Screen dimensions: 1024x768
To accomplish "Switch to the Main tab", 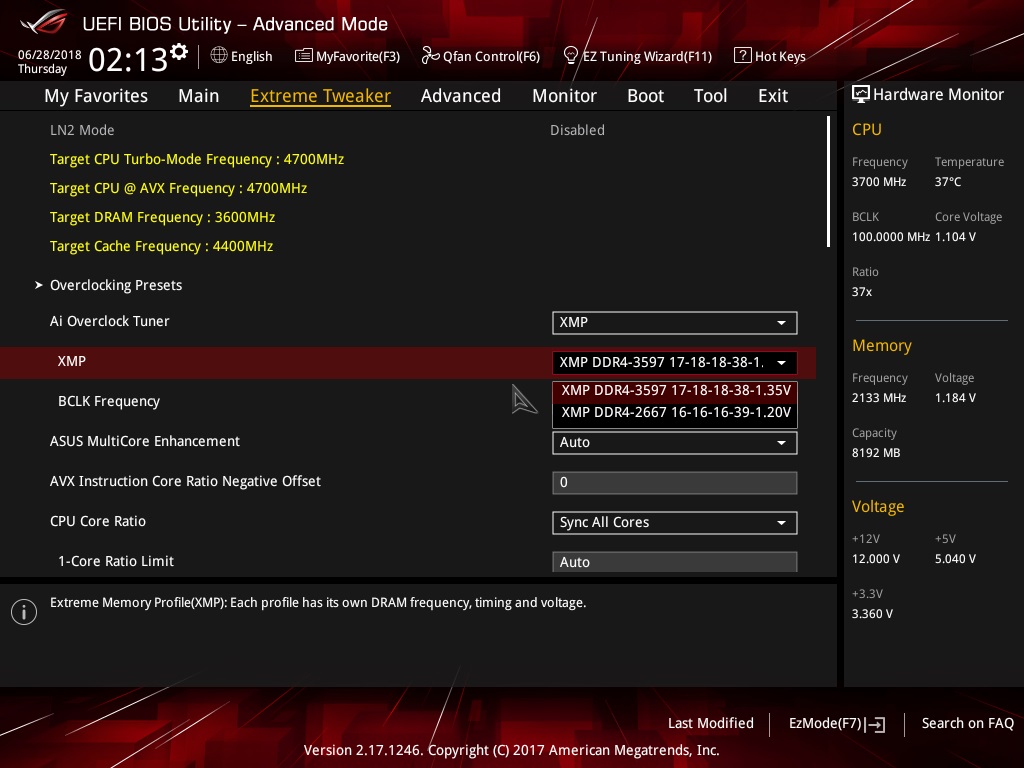I will click(x=199, y=96).
